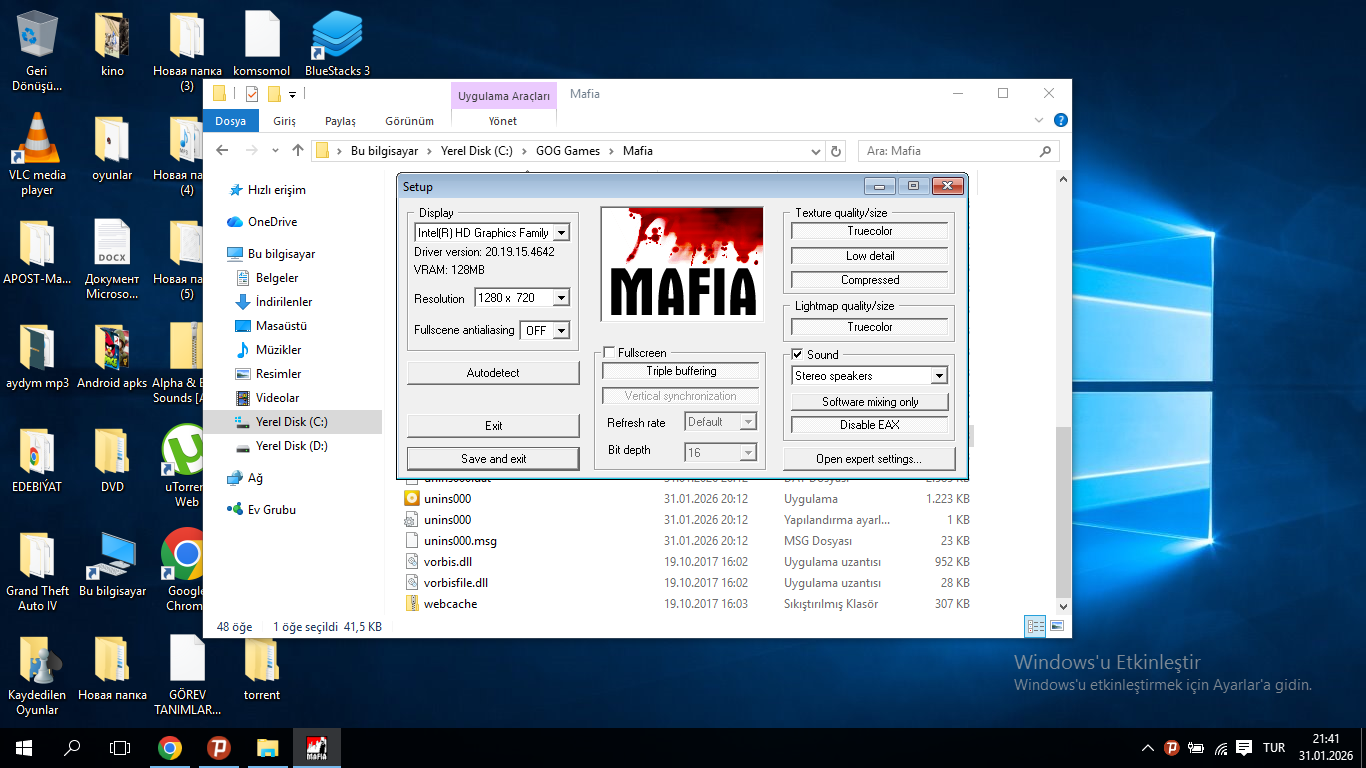Open File Explorer help
Screen dimensions: 1366x768
(1061, 120)
